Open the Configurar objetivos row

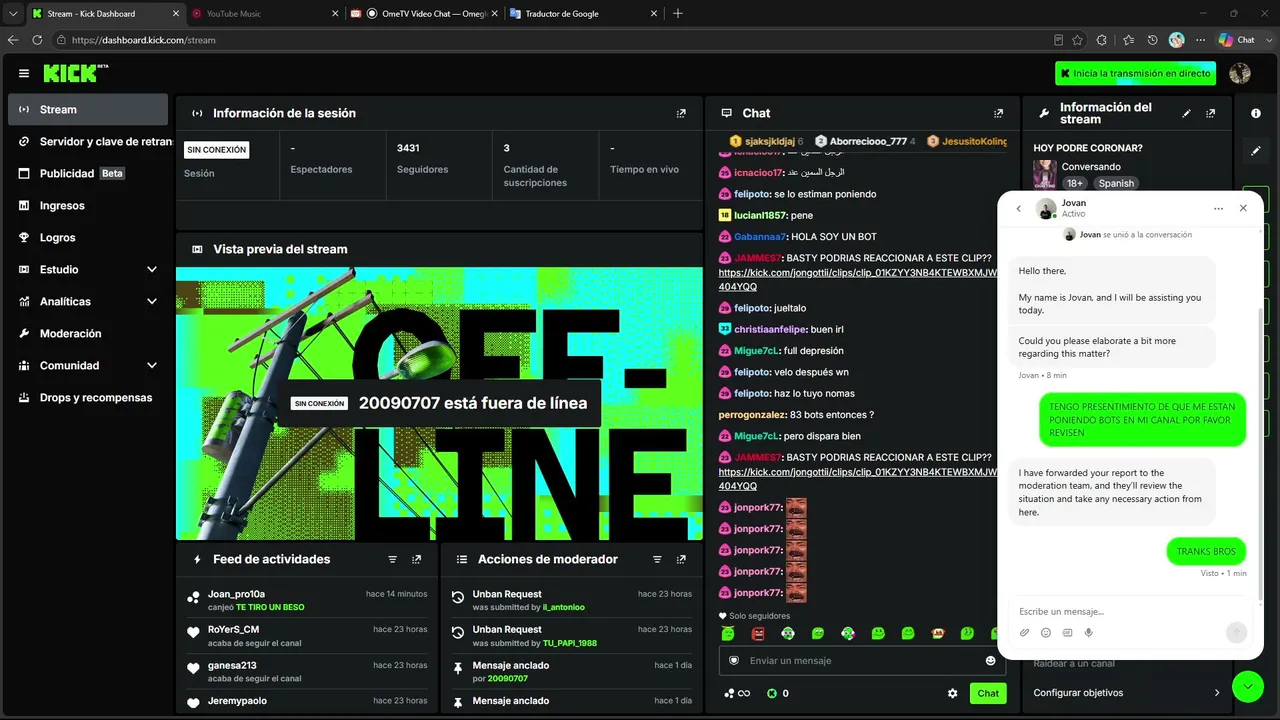(1127, 693)
